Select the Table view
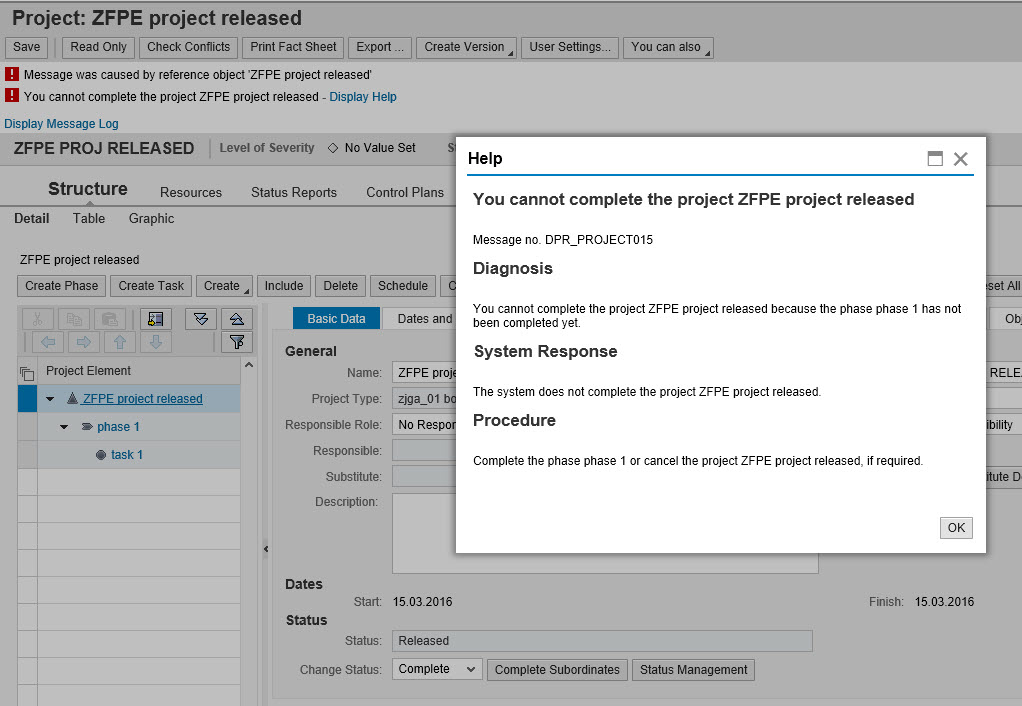This screenshot has height=706, width=1022. (x=89, y=218)
